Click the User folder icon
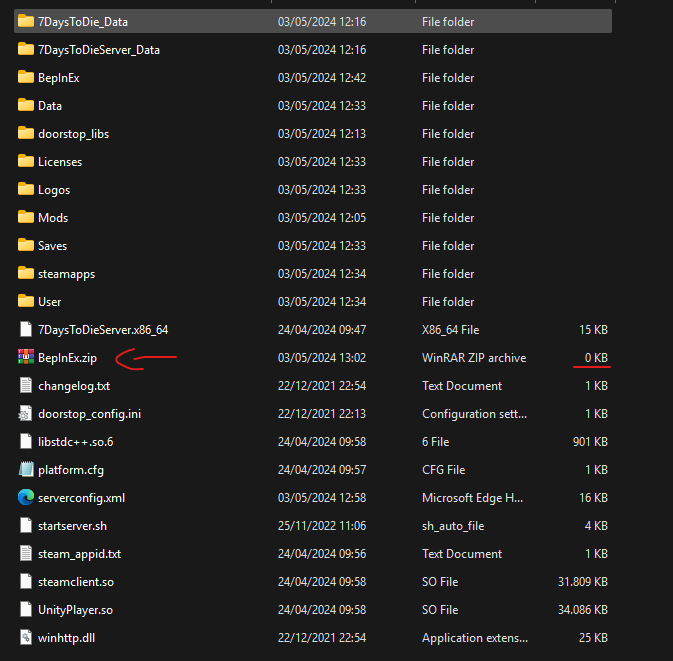 pyautogui.click(x=26, y=301)
